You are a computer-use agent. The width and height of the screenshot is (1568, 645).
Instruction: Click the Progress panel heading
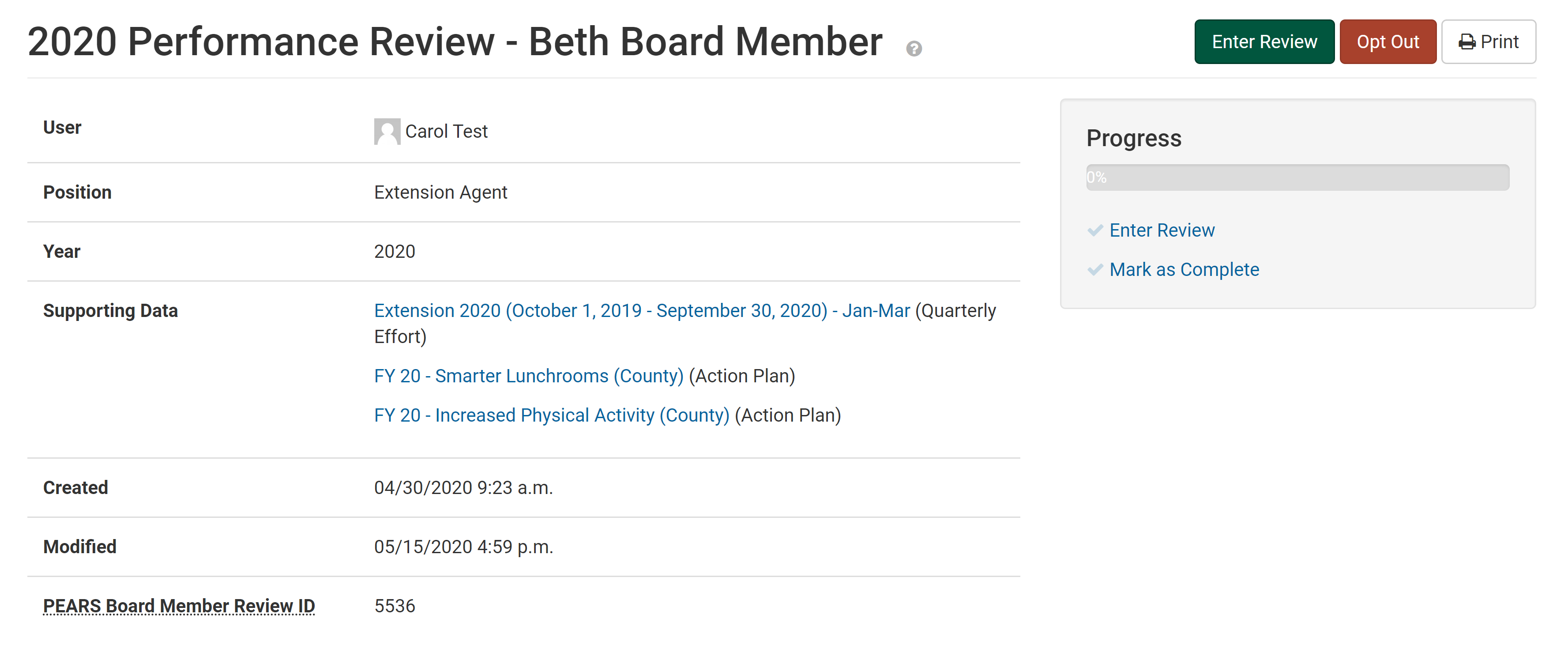point(1134,138)
